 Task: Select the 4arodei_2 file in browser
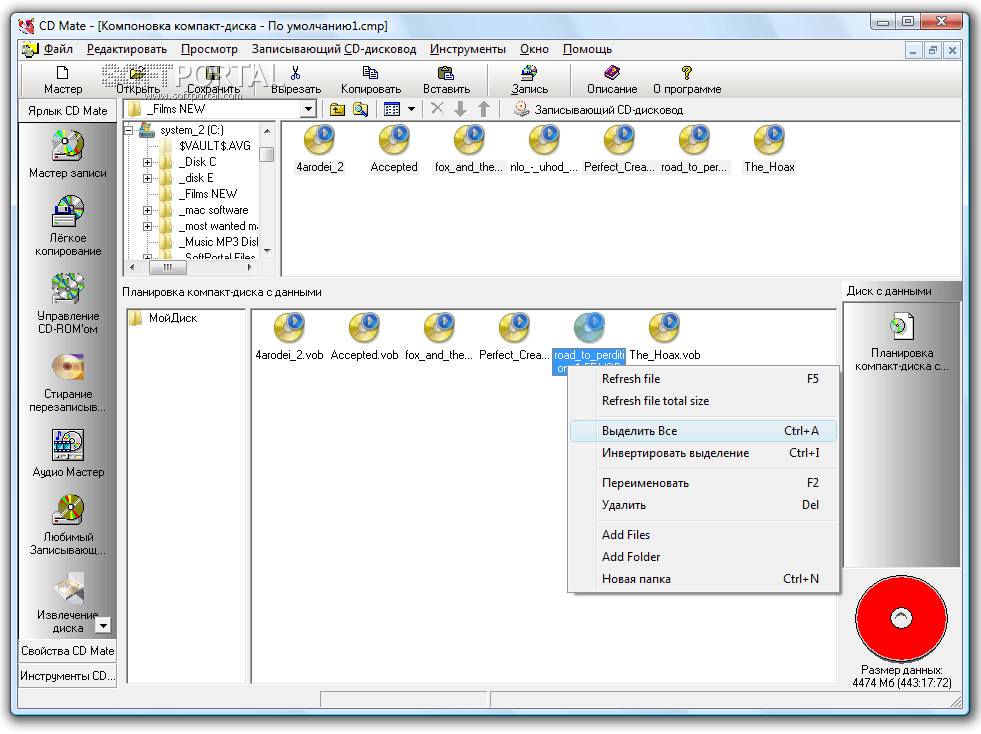(x=319, y=150)
